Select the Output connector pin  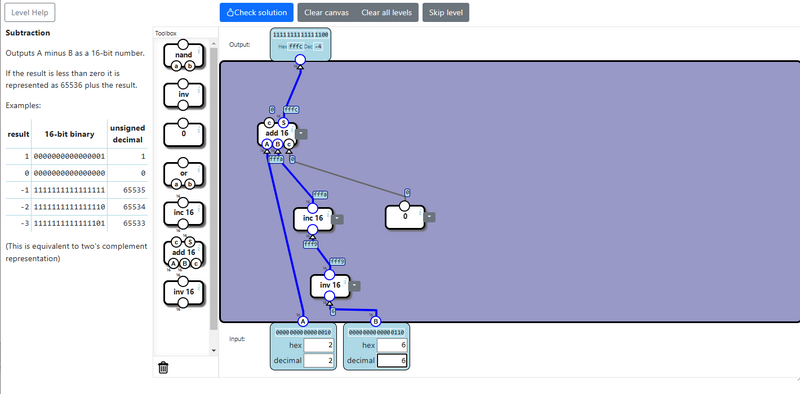[x=301, y=60]
